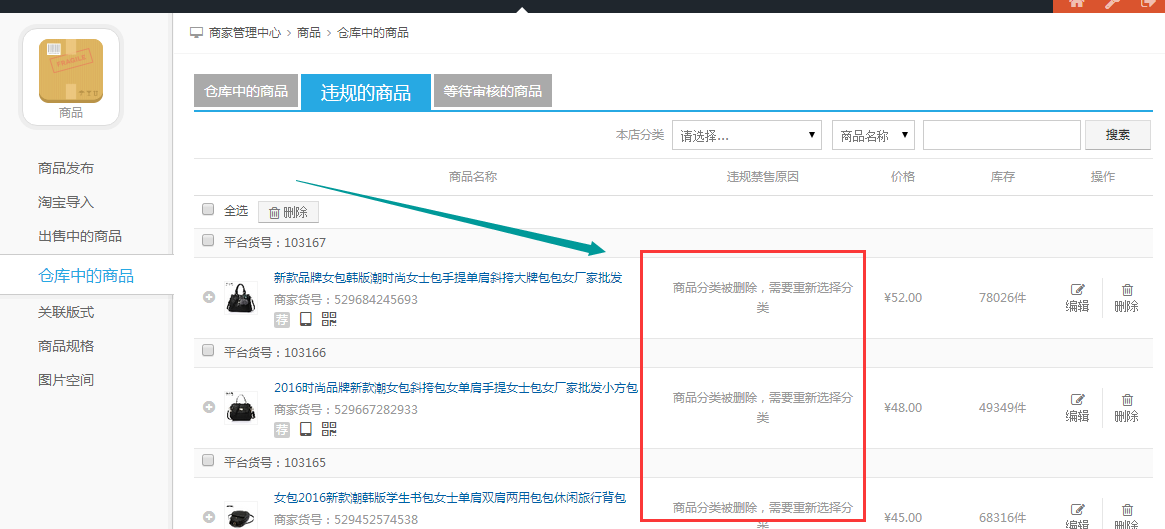Click 商家管理中心 in the breadcrumb

pyautogui.click(x=245, y=33)
